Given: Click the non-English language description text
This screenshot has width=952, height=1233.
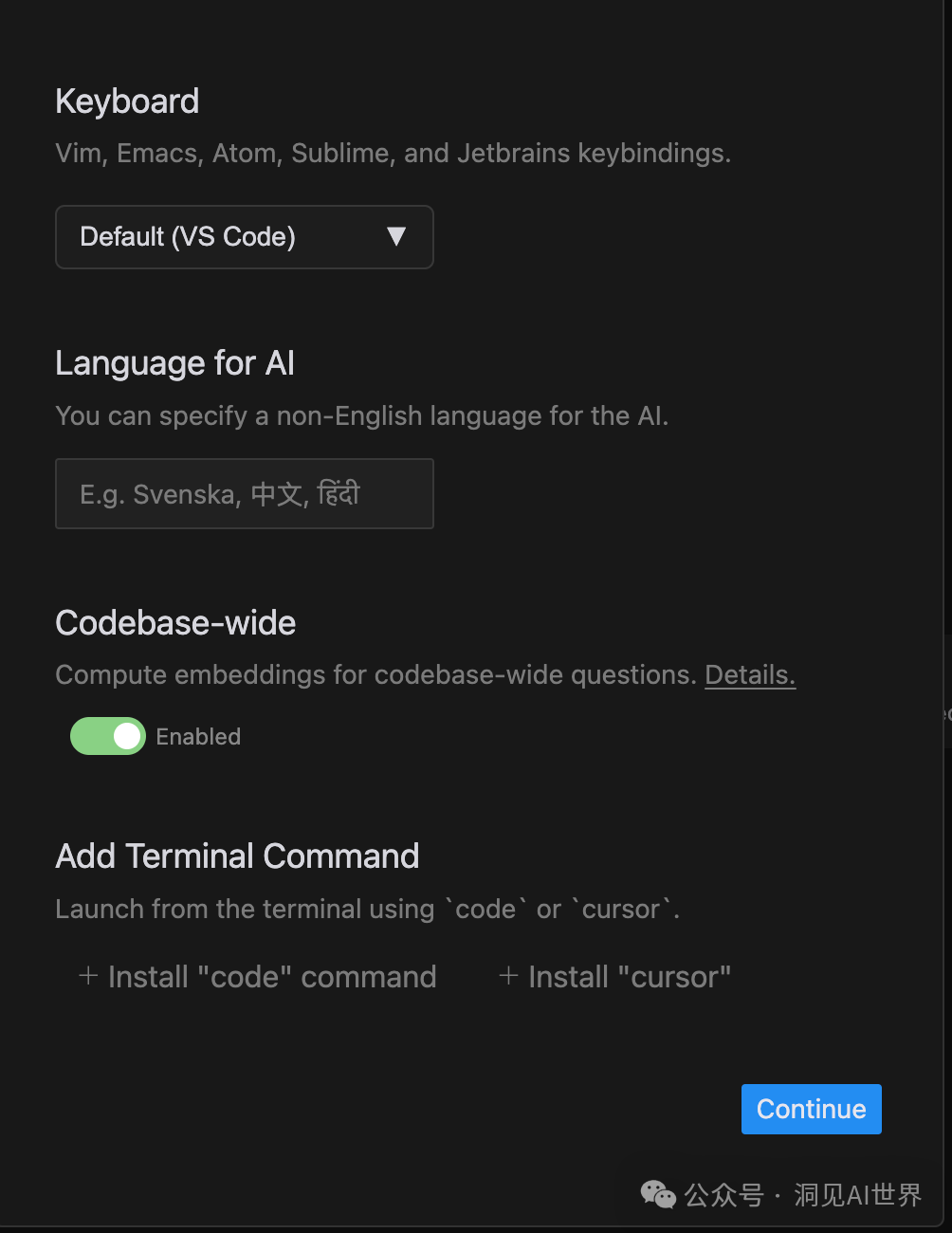Looking at the screenshot, I should 361,416.
